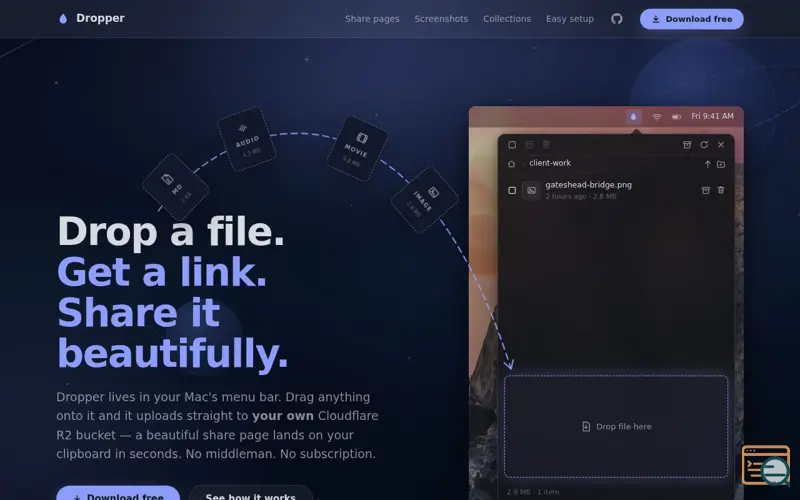Click the Download free button in the header
Viewport: 800px width, 500px height.
pyautogui.click(x=692, y=19)
